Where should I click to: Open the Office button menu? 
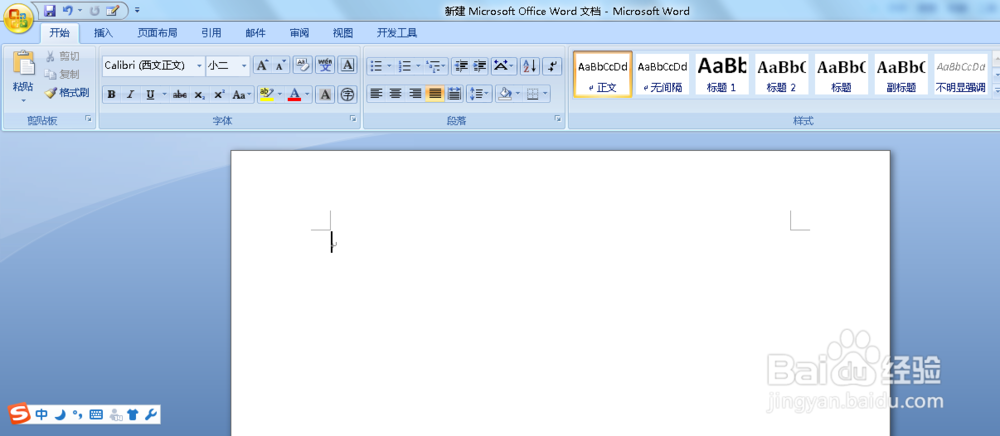click(x=19, y=18)
